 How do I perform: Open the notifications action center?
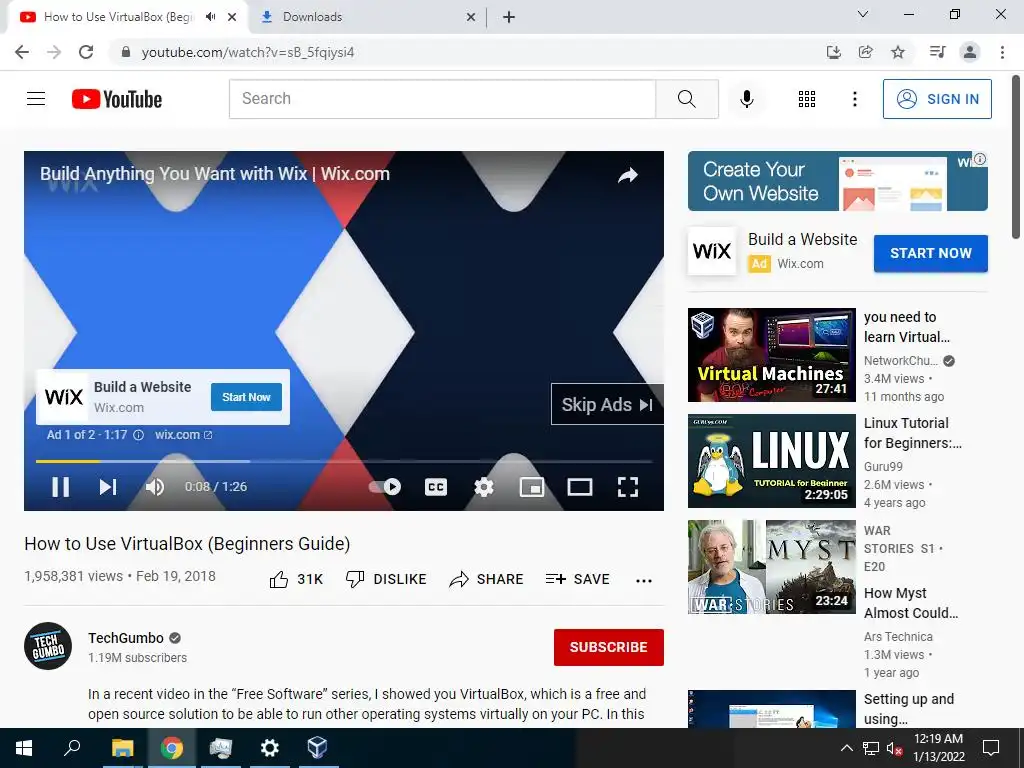tap(991, 748)
